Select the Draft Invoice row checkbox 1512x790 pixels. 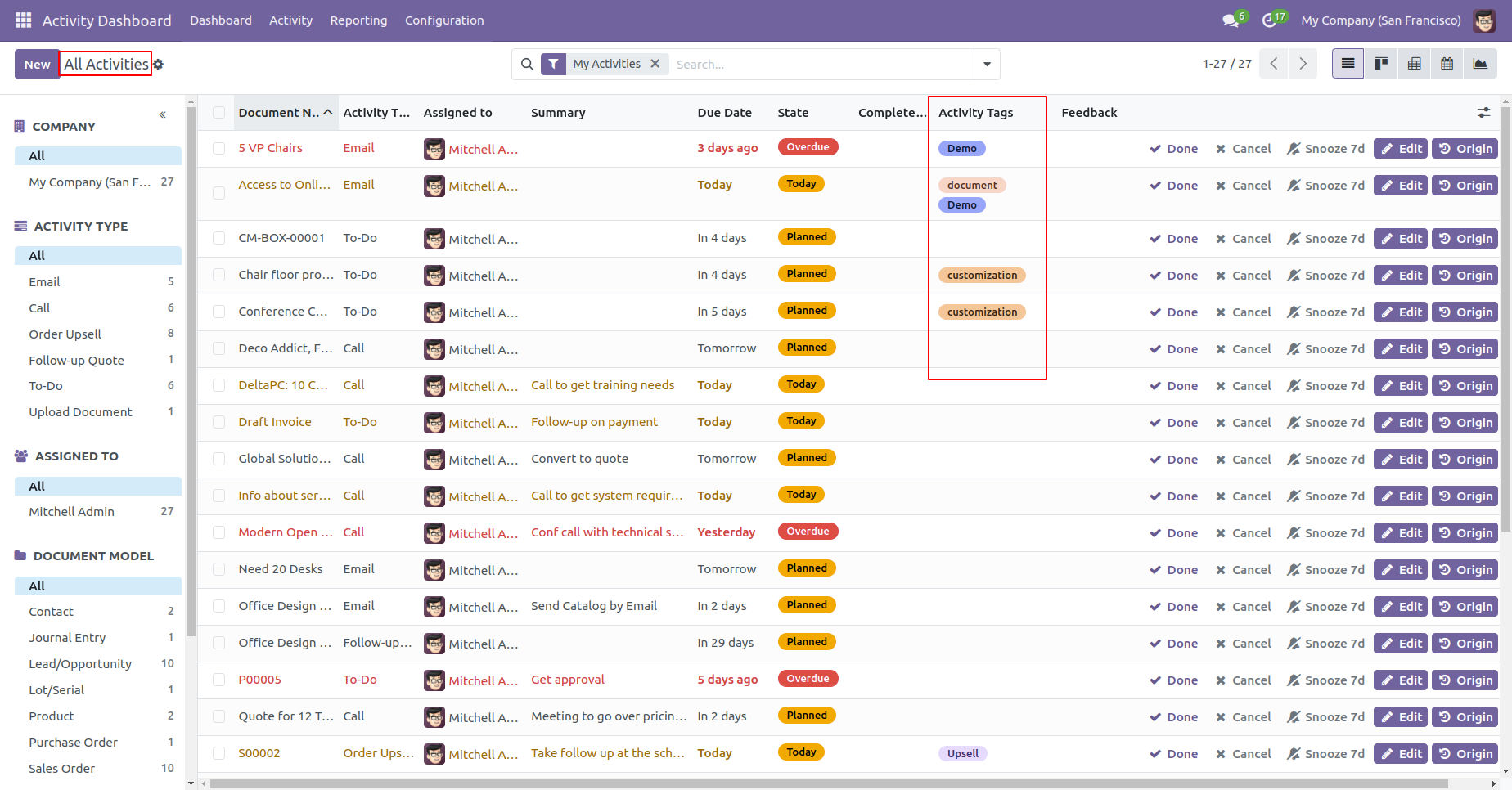[x=218, y=423]
